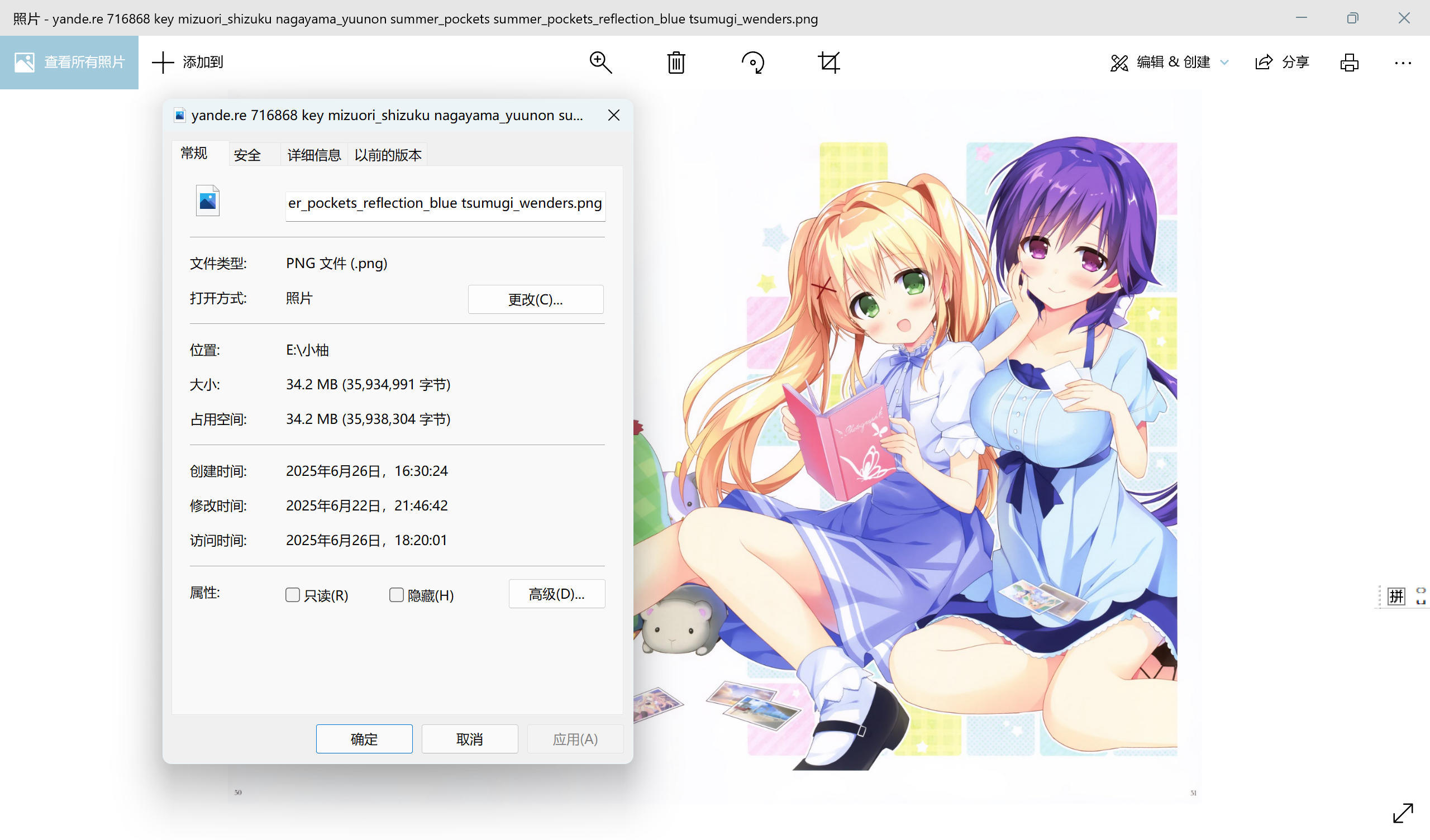Image resolution: width=1430 pixels, height=840 pixels.
Task: Open 查看所有照片 to view all photos
Action: pyautogui.click(x=69, y=62)
